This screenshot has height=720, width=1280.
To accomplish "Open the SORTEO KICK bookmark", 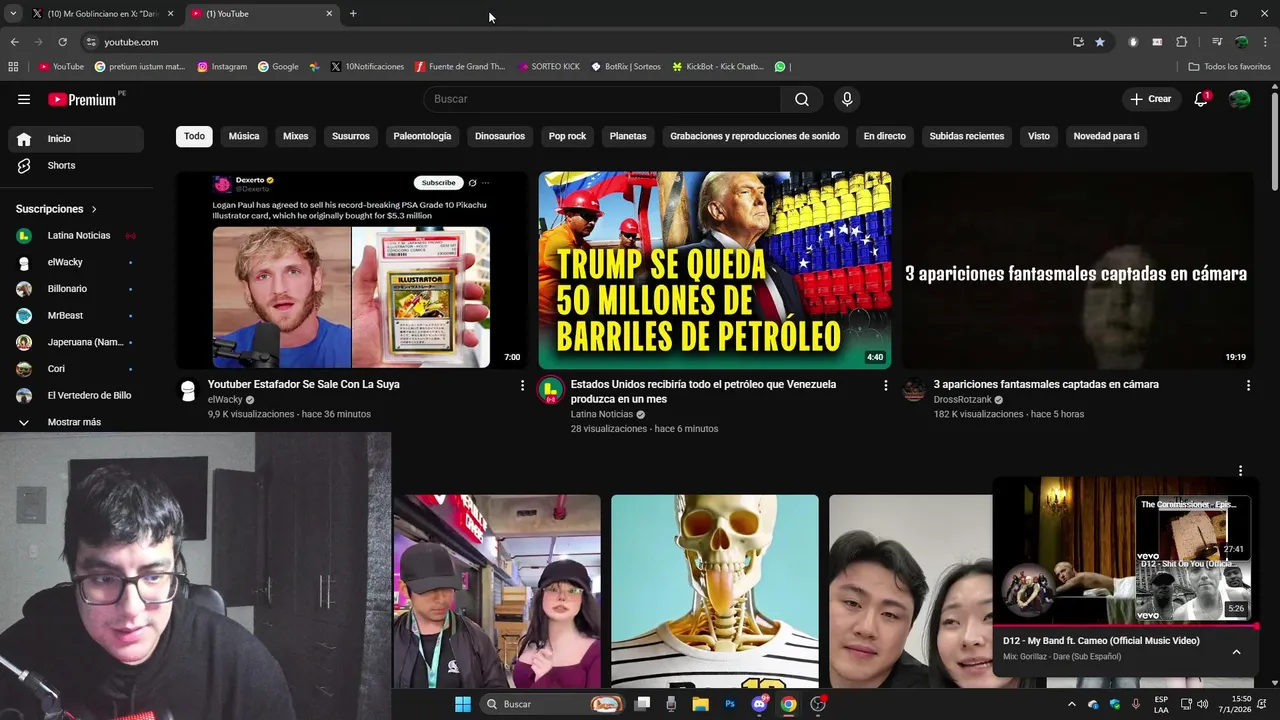I will point(549,67).
